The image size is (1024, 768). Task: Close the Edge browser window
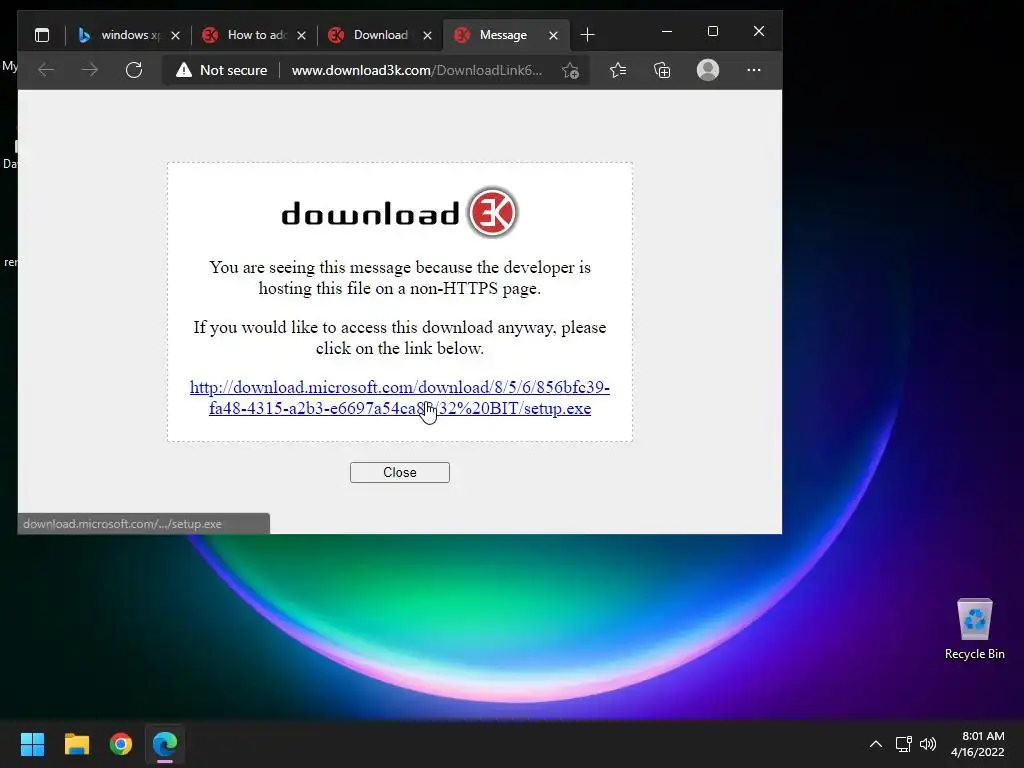tap(758, 31)
